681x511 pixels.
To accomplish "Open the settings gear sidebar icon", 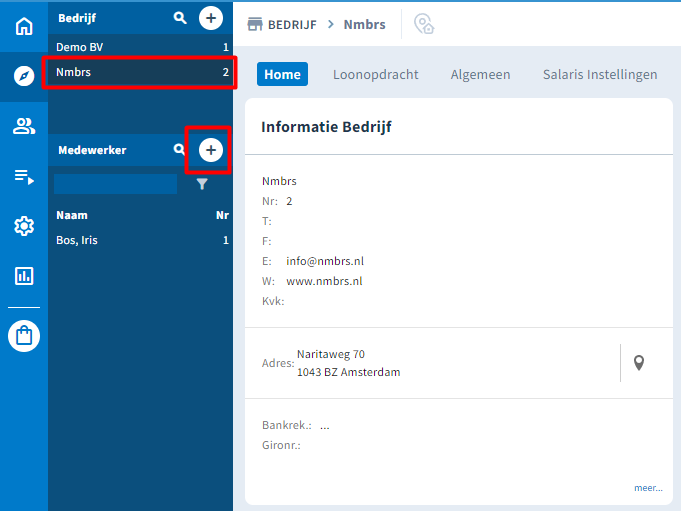I will tap(24, 226).
